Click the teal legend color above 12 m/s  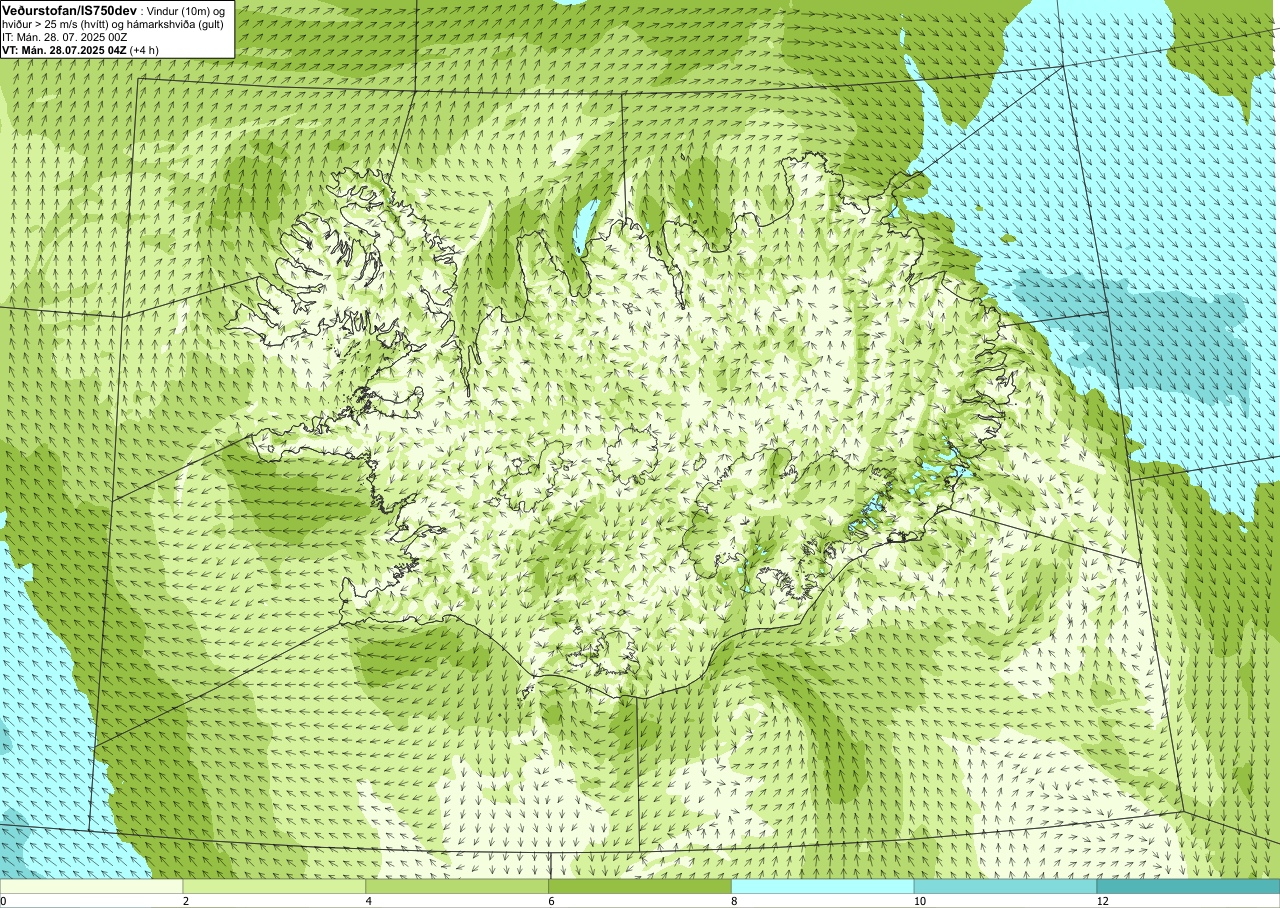[1188, 886]
